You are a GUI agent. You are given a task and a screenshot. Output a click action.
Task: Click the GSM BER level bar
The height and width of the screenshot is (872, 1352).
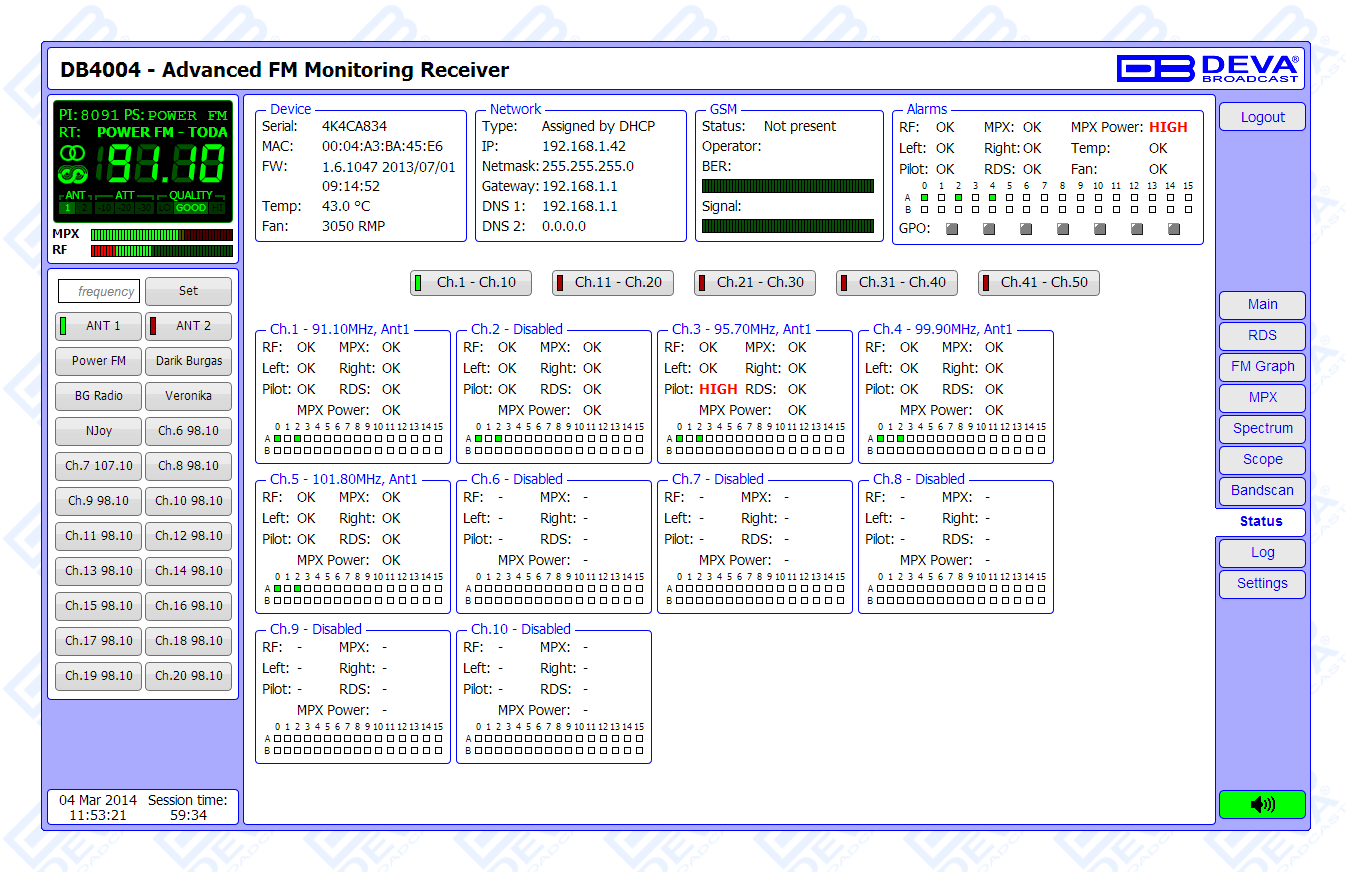pos(787,186)
